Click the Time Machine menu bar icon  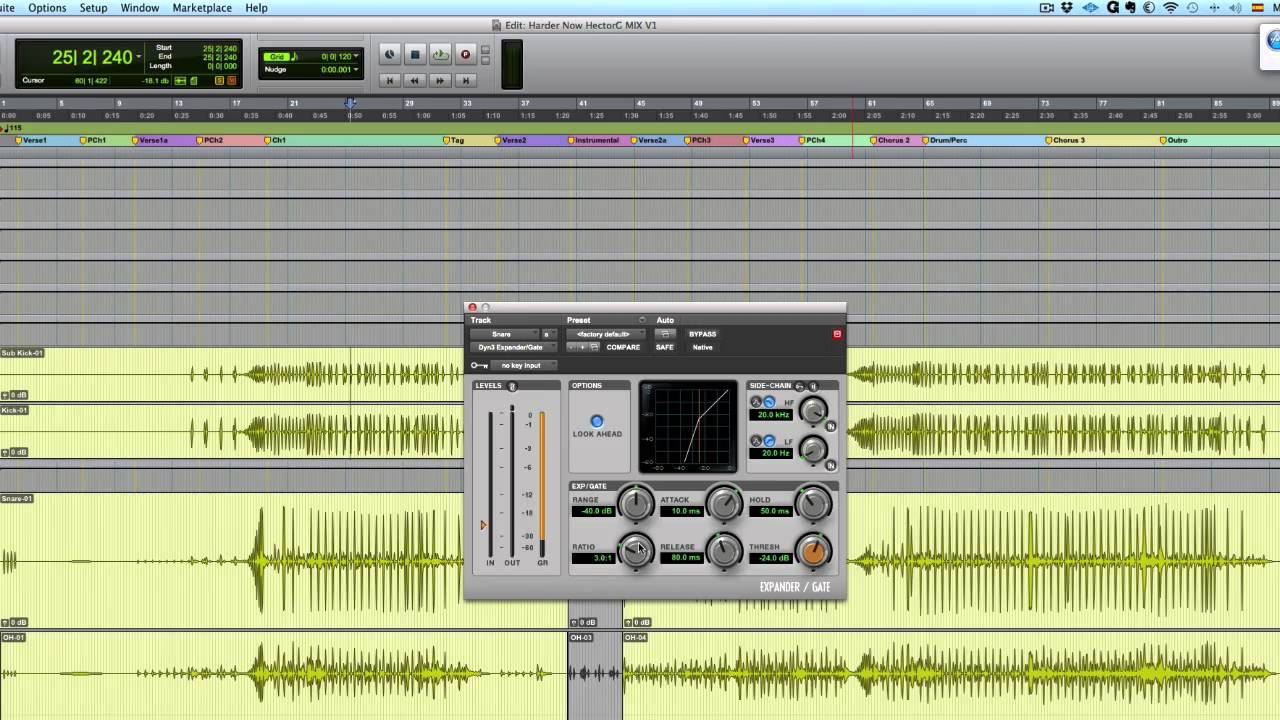pos(1192,8)
